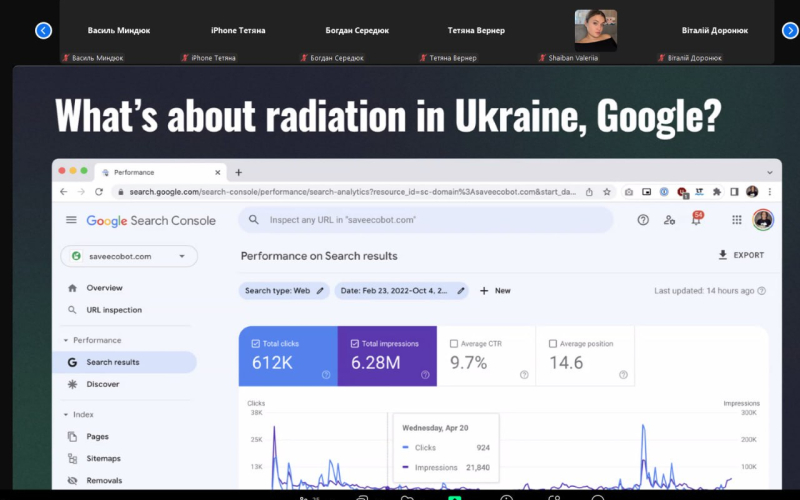The width and height of the screenshot is (800, 500).
Task: Open users and settings icon
Action: point(669,220)
